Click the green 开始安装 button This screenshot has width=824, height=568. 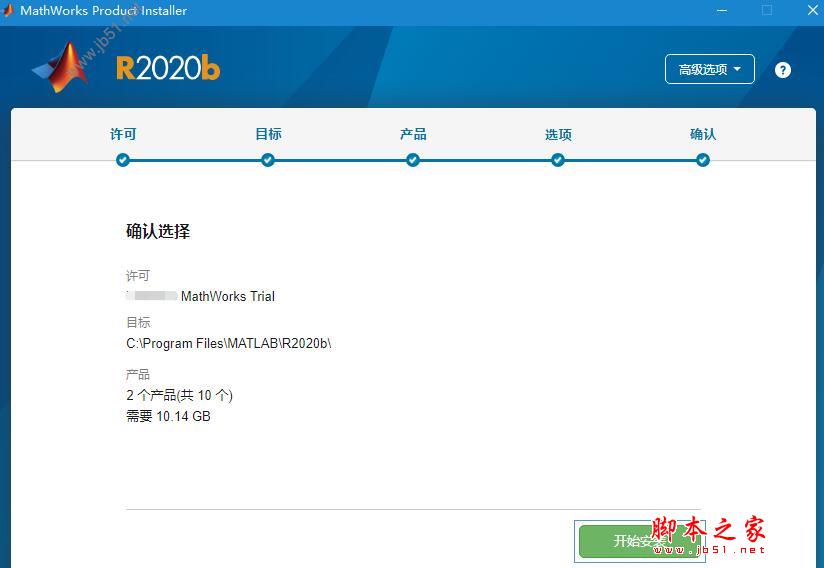coord(640,541)
